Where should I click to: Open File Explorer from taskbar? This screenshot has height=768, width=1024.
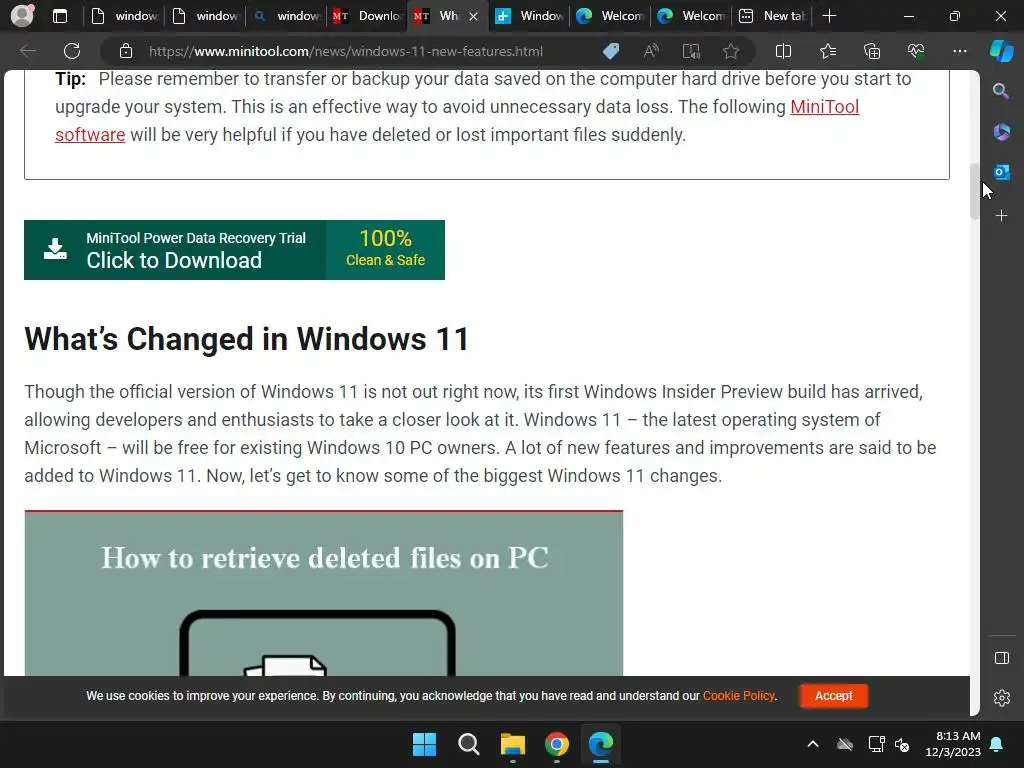pos(513,744)
